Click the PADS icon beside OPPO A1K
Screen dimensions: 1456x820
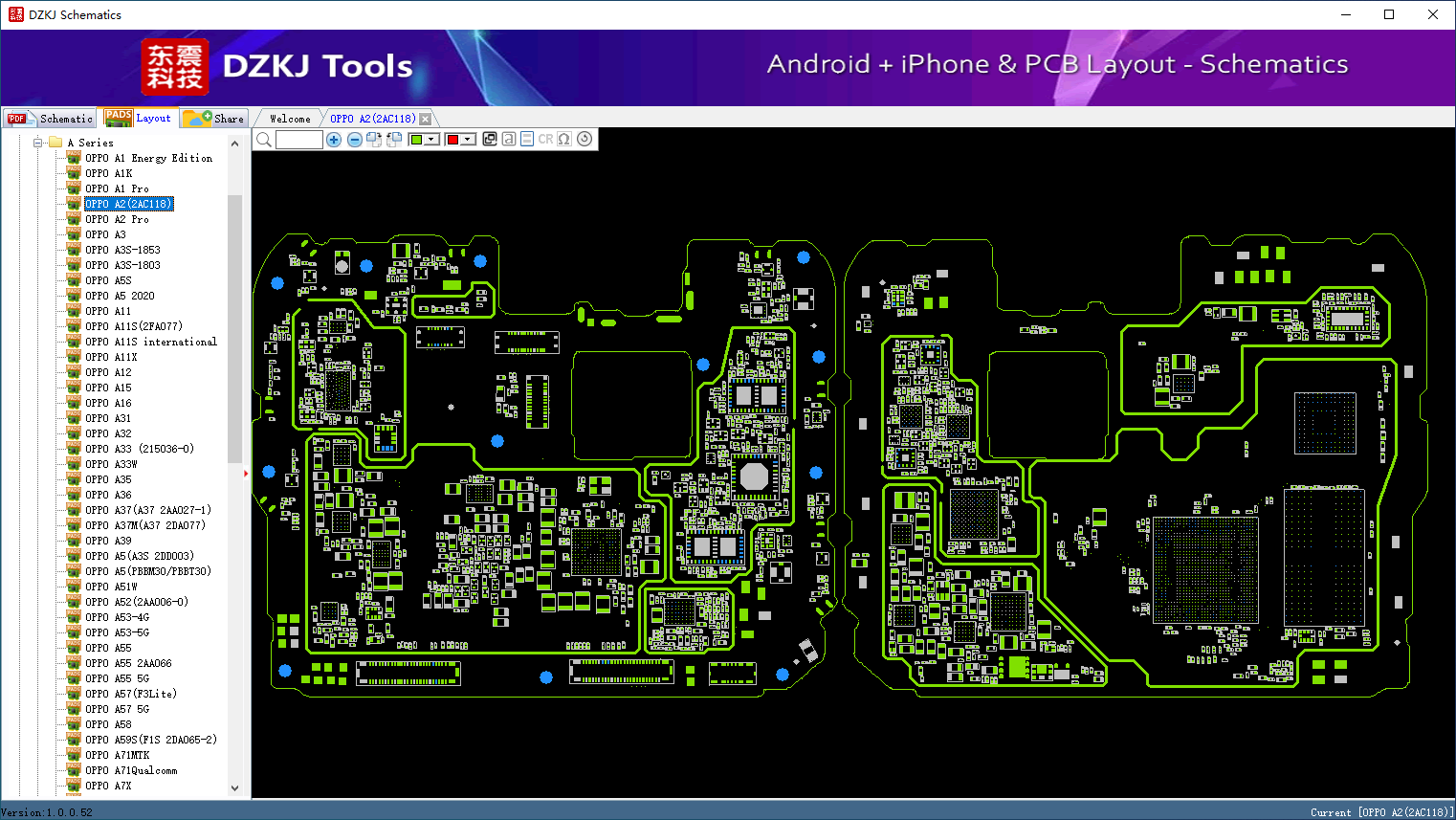(x=74, y=173)
